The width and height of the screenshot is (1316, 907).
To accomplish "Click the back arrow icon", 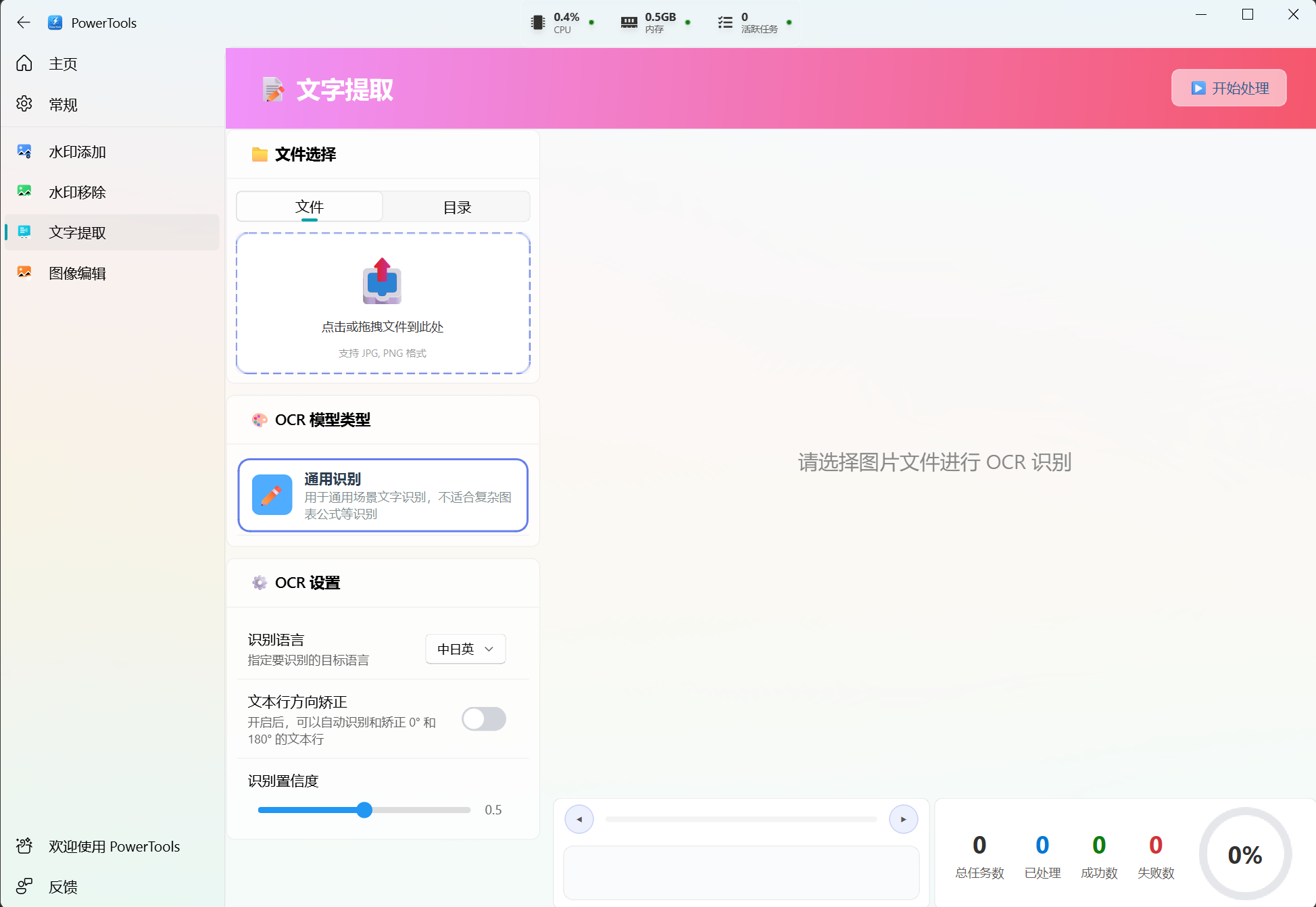I will [x=24, y=22].
